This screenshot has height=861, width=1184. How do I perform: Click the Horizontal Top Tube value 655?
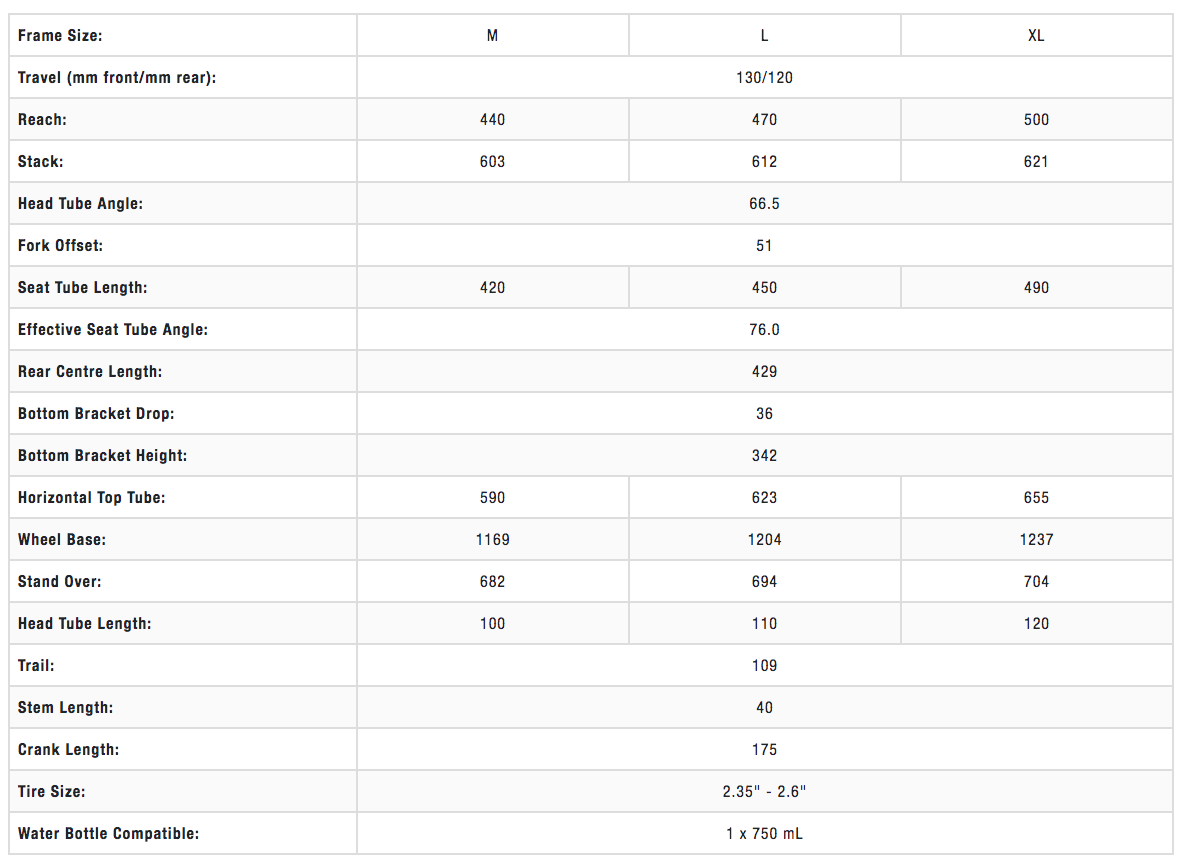[1036, 498]
